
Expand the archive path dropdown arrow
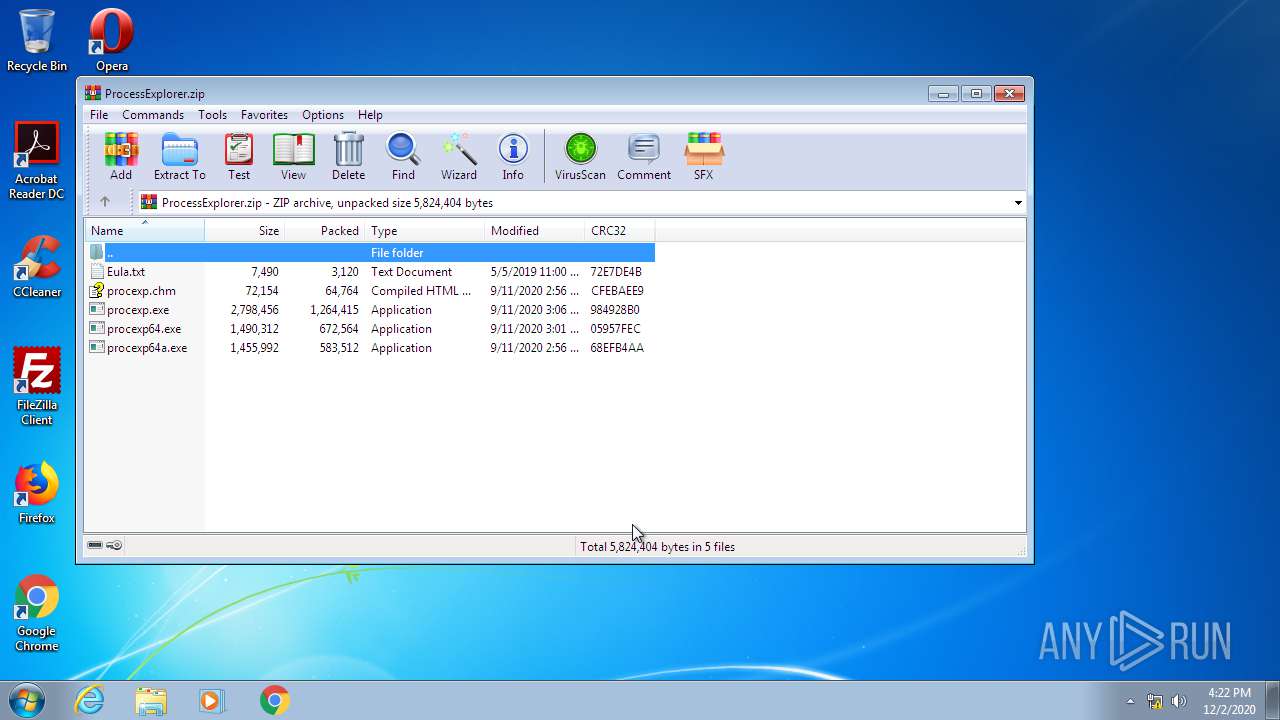pyautogui.click(x=1018, y=203)
